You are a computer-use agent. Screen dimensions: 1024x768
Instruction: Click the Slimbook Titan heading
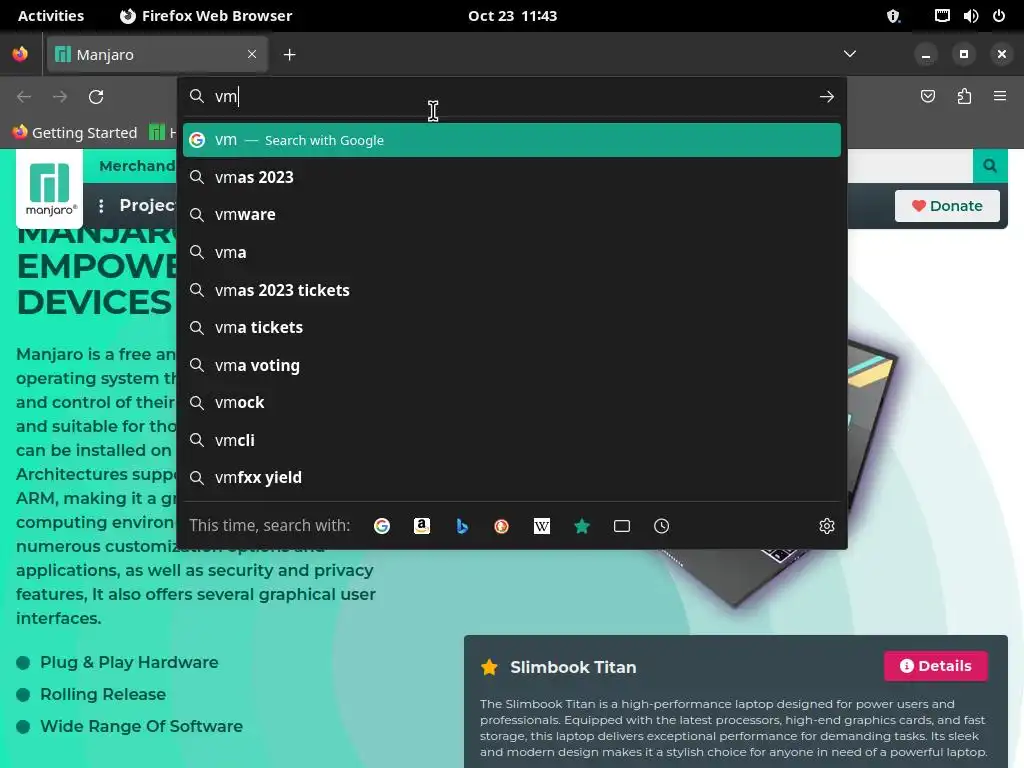pos(573,667)
